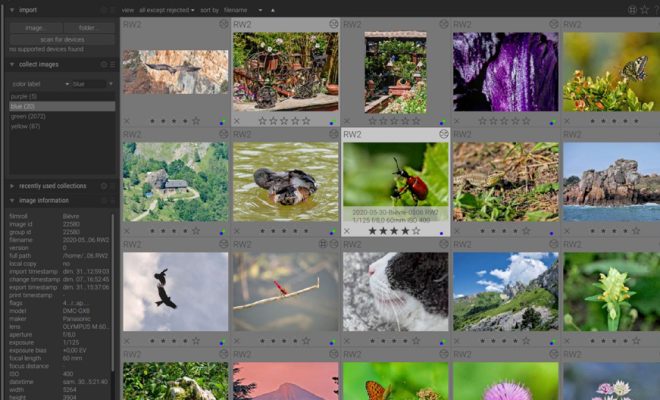Image resolution: width=660 pixels, height=400 pixels.
Task: Click color label dots on purple iris image
Action: pos(552,123)
